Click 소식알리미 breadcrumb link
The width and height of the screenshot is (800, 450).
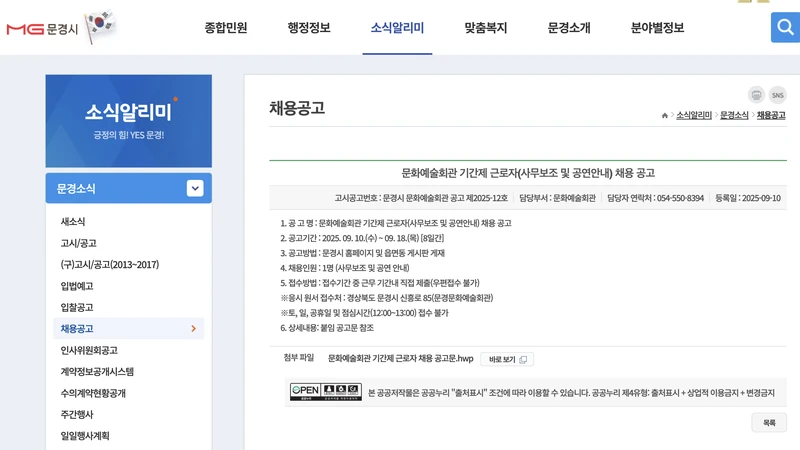(694, 115)
